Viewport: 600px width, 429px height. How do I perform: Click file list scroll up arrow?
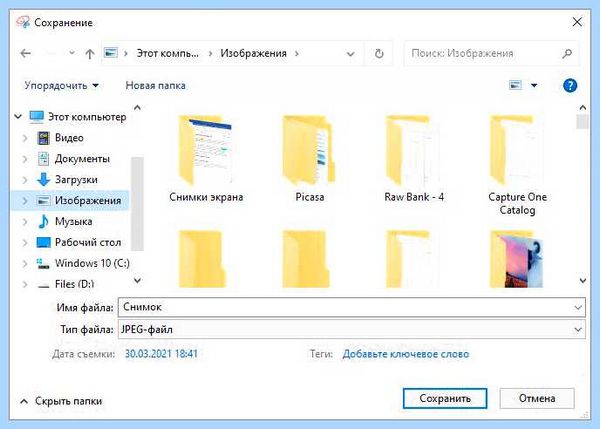point(583,108)
